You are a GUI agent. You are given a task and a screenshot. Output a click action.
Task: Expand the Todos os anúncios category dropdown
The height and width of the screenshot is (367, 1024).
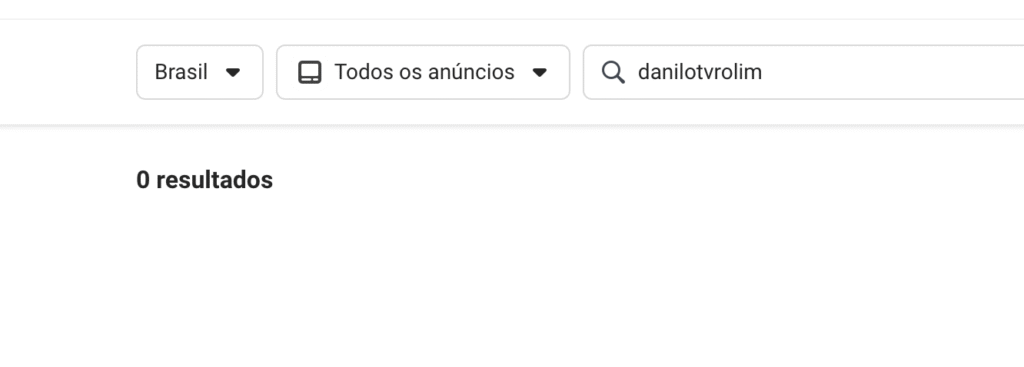(x=423, y=72)
